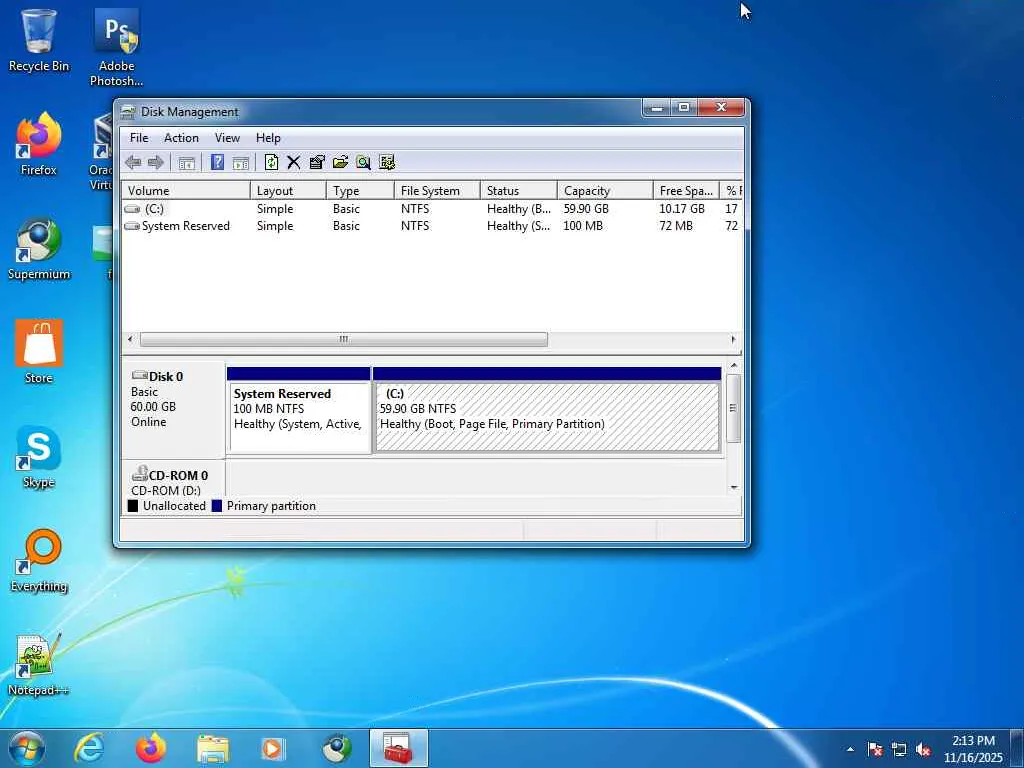
Task: Click the Back arrow in the toolbar
Action: [x=133, y=162]
